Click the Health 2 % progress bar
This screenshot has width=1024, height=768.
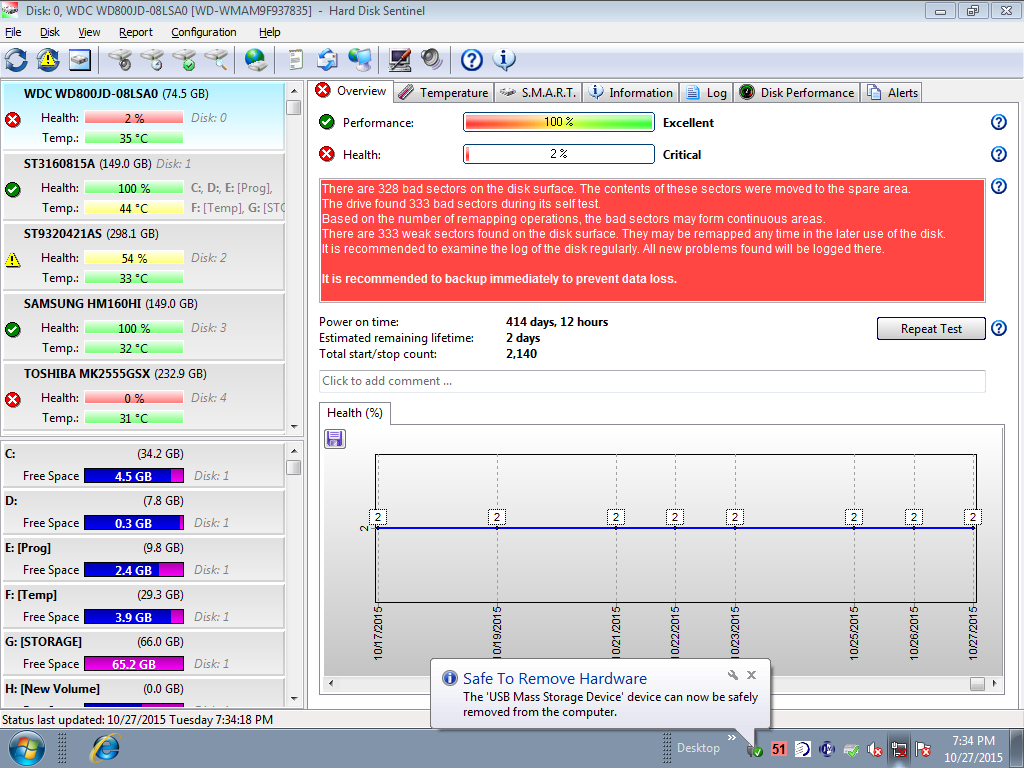pyautogui.click(x=558, y=154)
